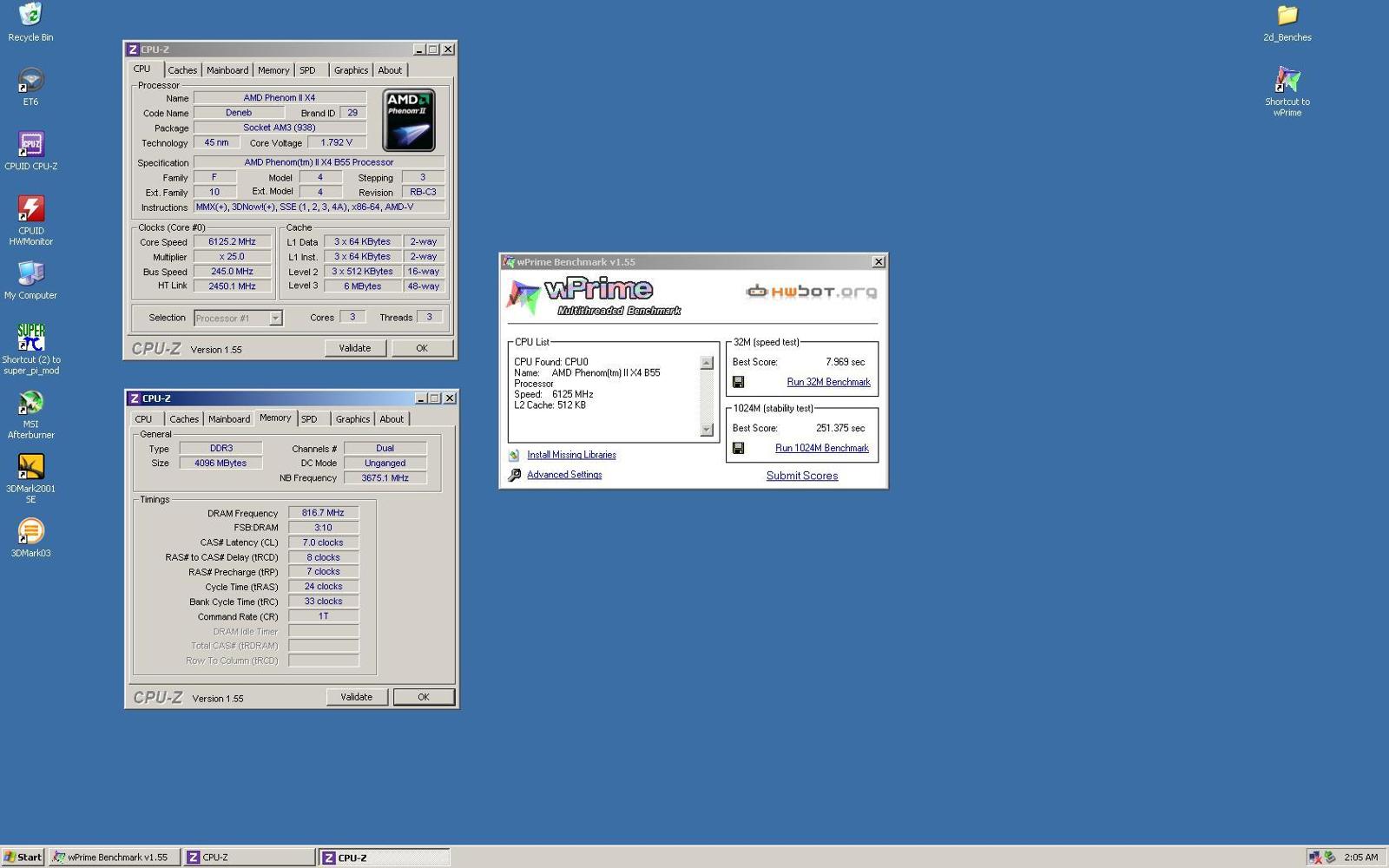This screenshot has height=868, width=1389.
Task: Click the 251.375 sec best score
Action: coord(840,428)
